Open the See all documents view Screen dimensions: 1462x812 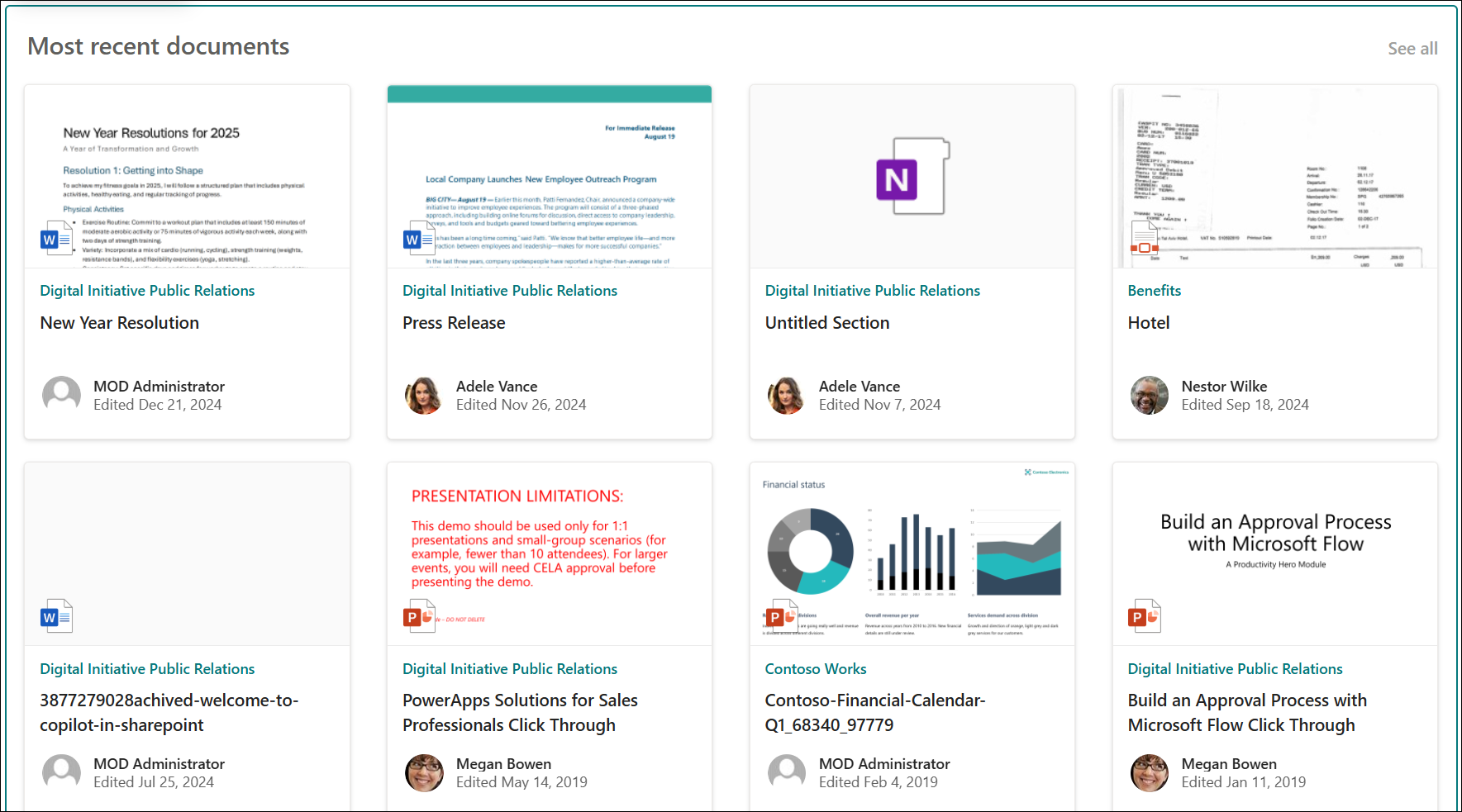coord(1412,48)
